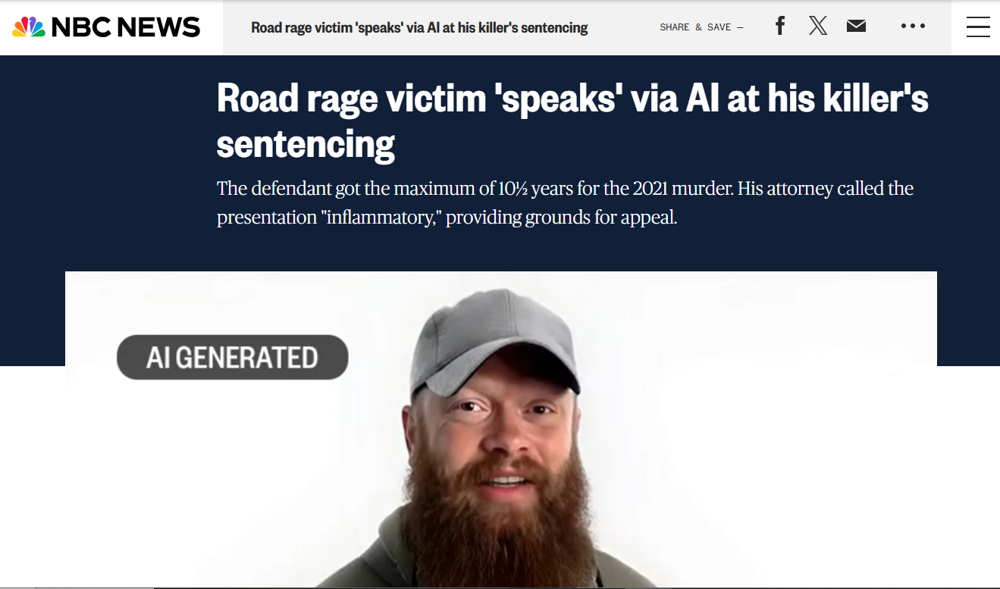1000x589 pixels.
Task: Click the NBC peacock logo
Action: pyautogui.click(x=29, y=27)
